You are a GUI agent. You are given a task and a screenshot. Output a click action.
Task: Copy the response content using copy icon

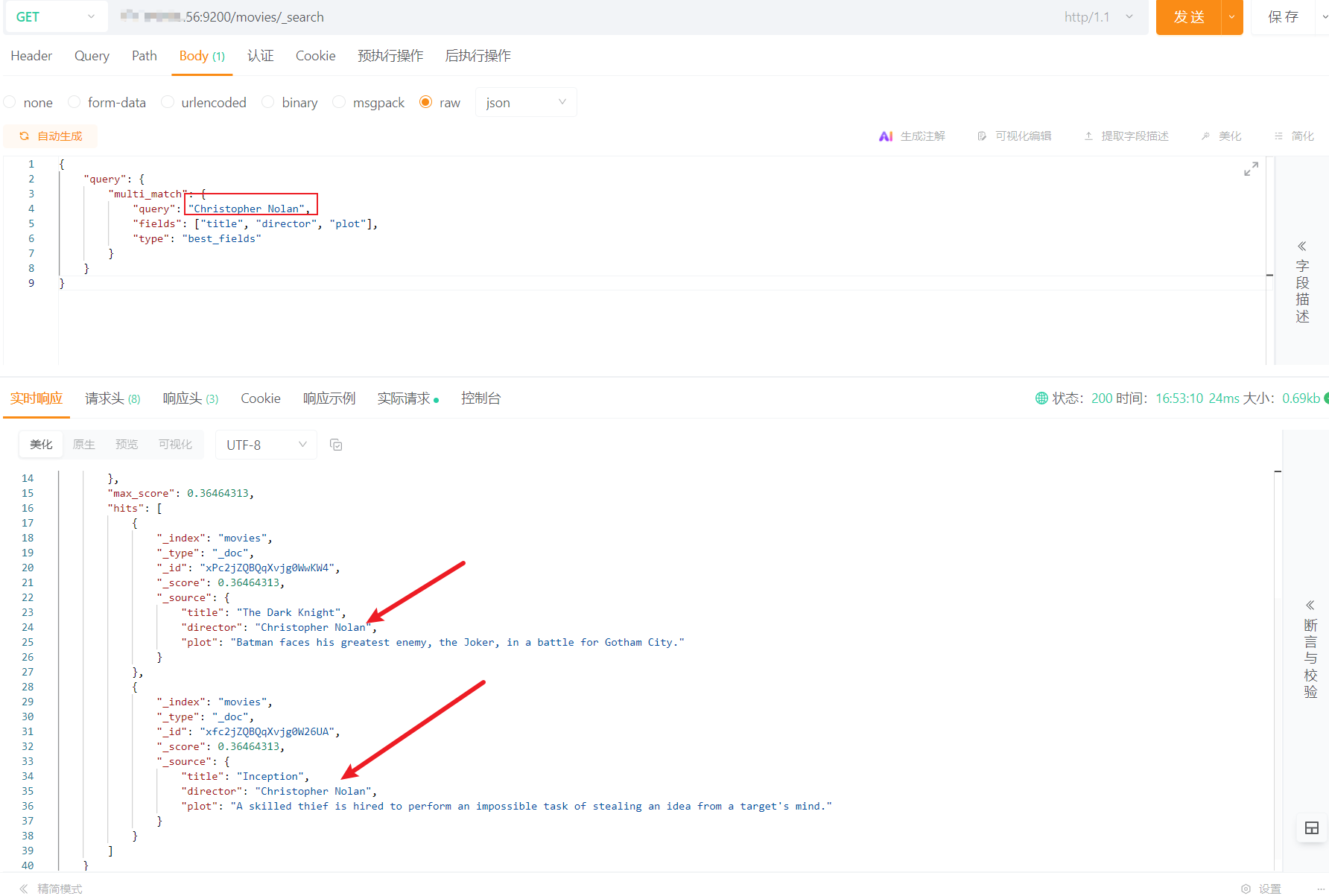[x=336, y=445]
